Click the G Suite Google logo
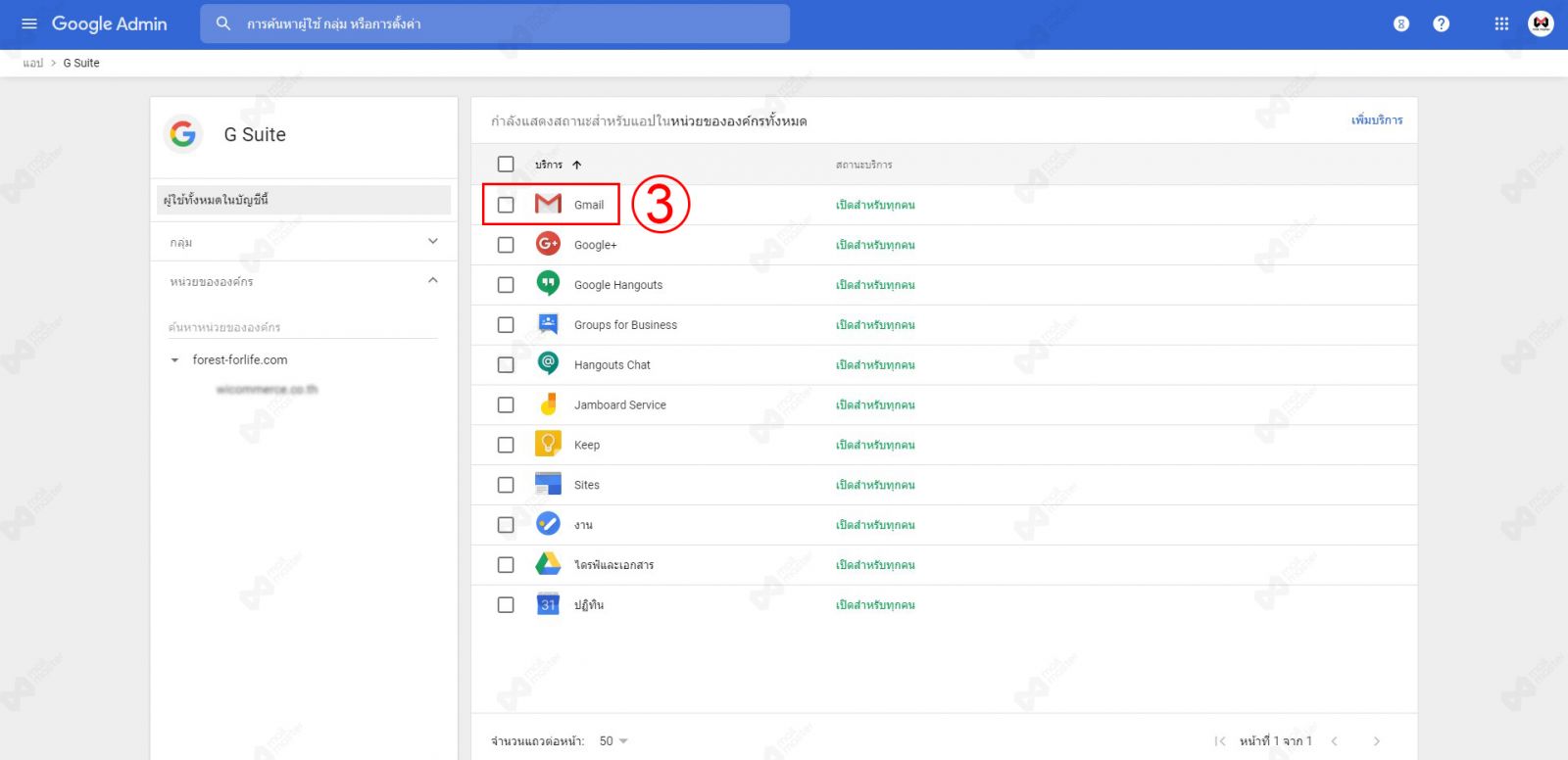1568x760 pixels. [x=183, y=134]
